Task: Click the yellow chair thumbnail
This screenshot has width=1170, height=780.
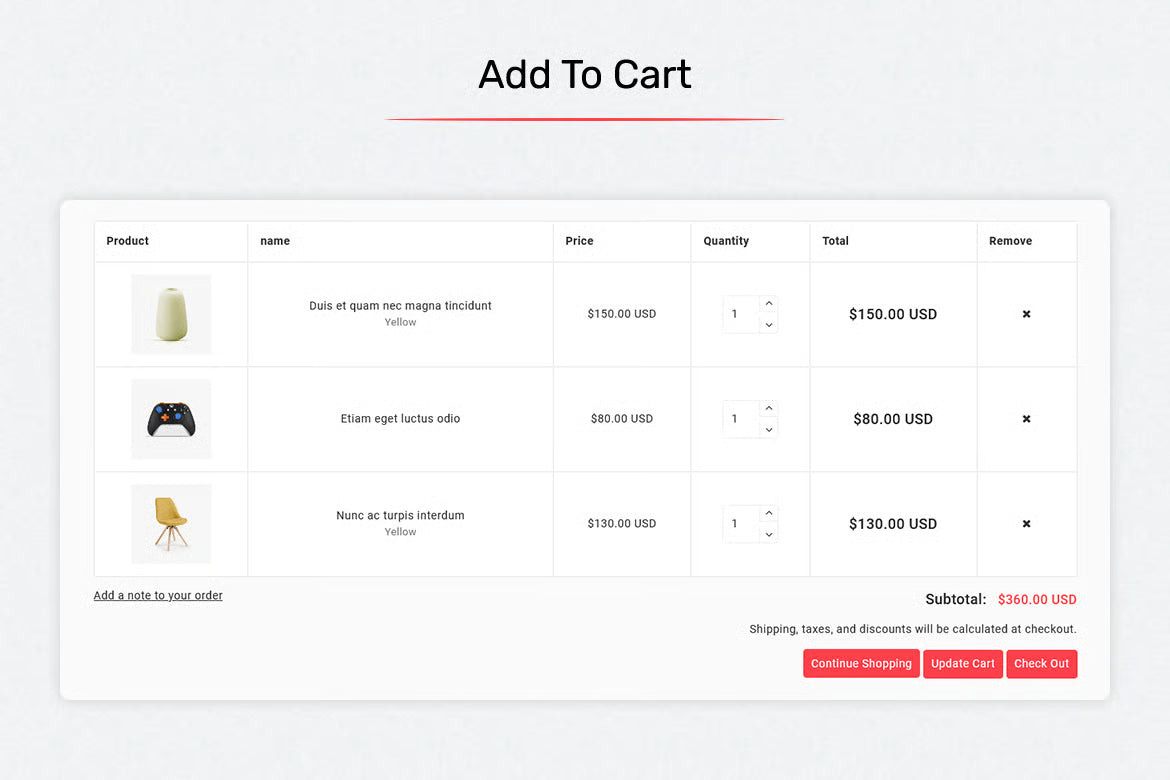Action: point(170,523)
